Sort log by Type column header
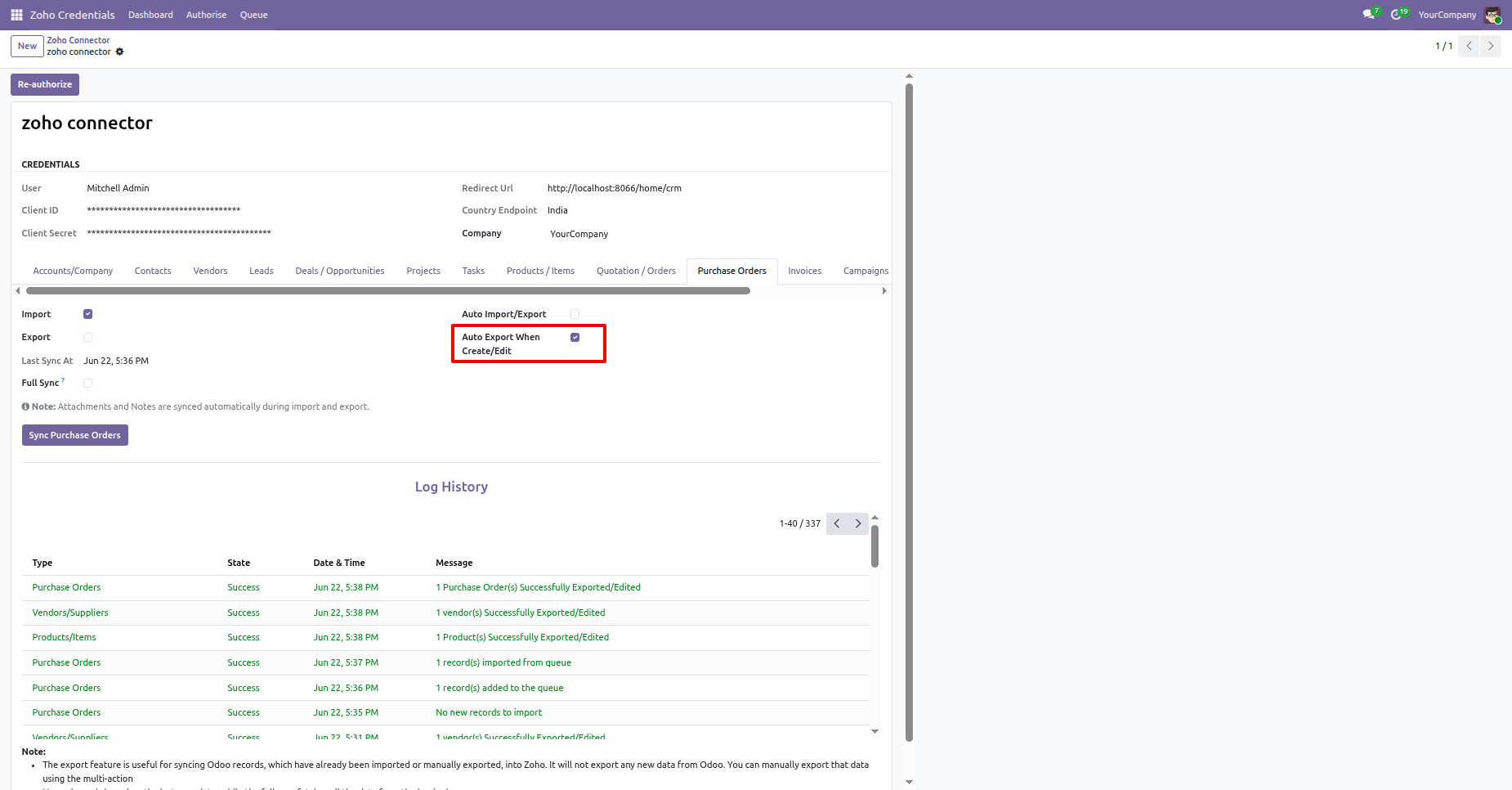This screenshot has height=790, width=1512. click(x=42, y=563)
